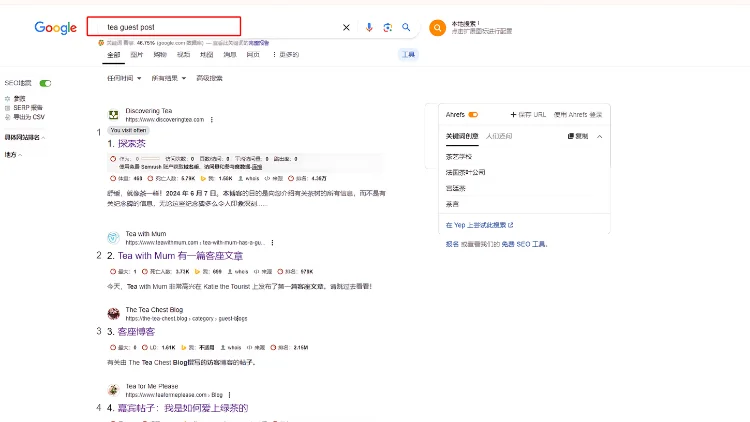Viewport: 750px width, 422px height.
Task: Click the Tea for Me Please favicon
Action: click(113, 389)
